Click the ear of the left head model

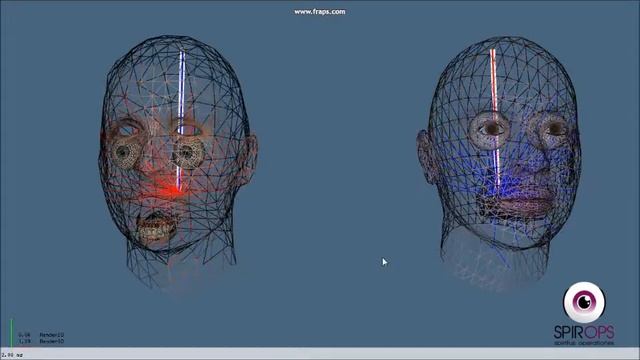click(248, 159)
